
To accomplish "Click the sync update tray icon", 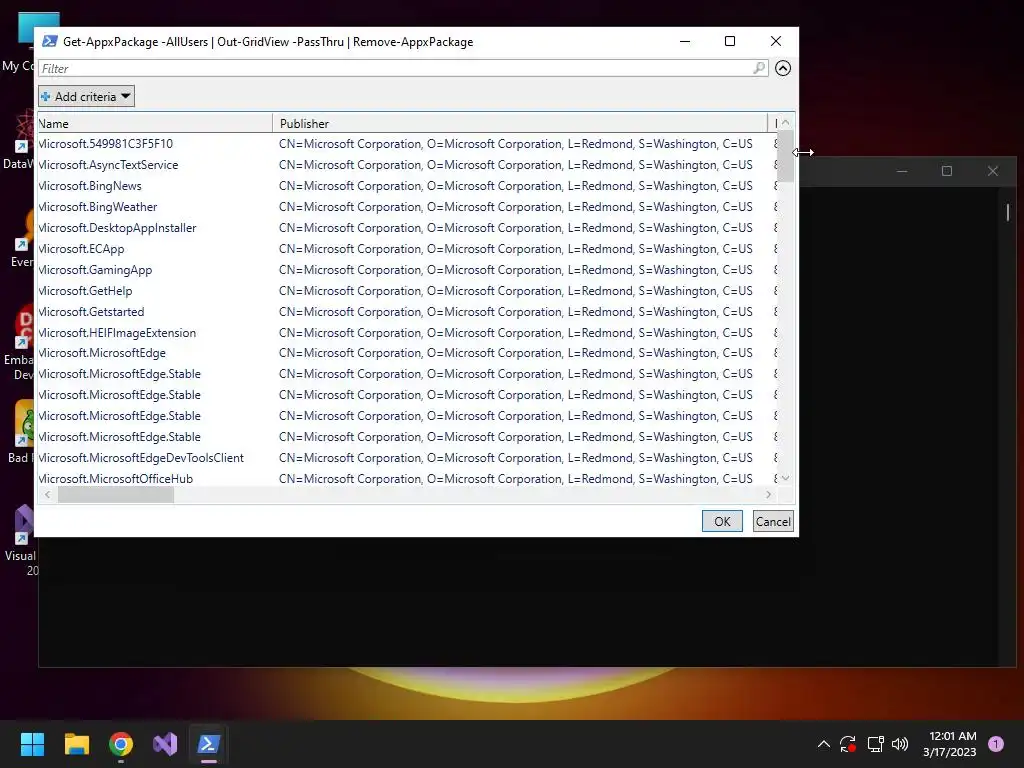I will click(x=848, y=744).
